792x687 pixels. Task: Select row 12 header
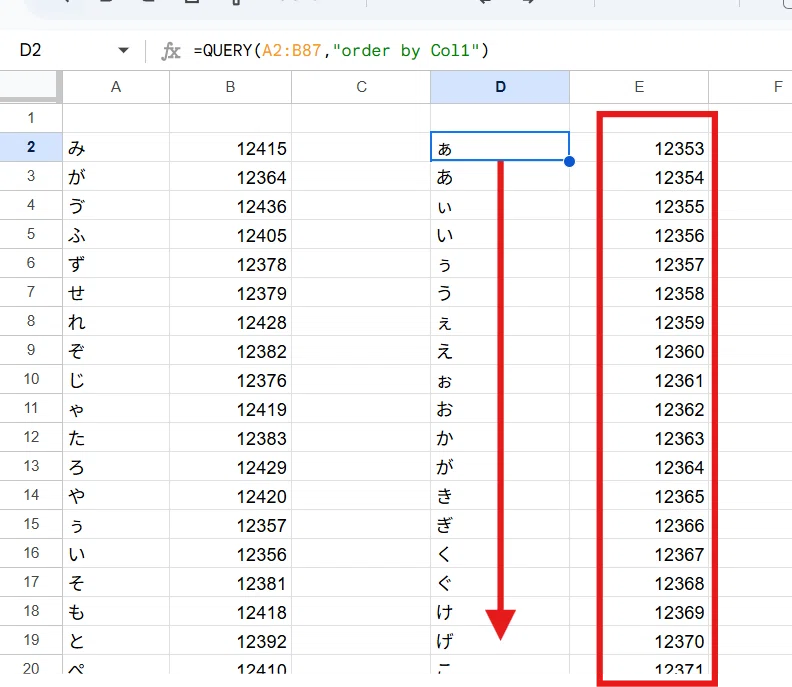(x=31, y=437)
